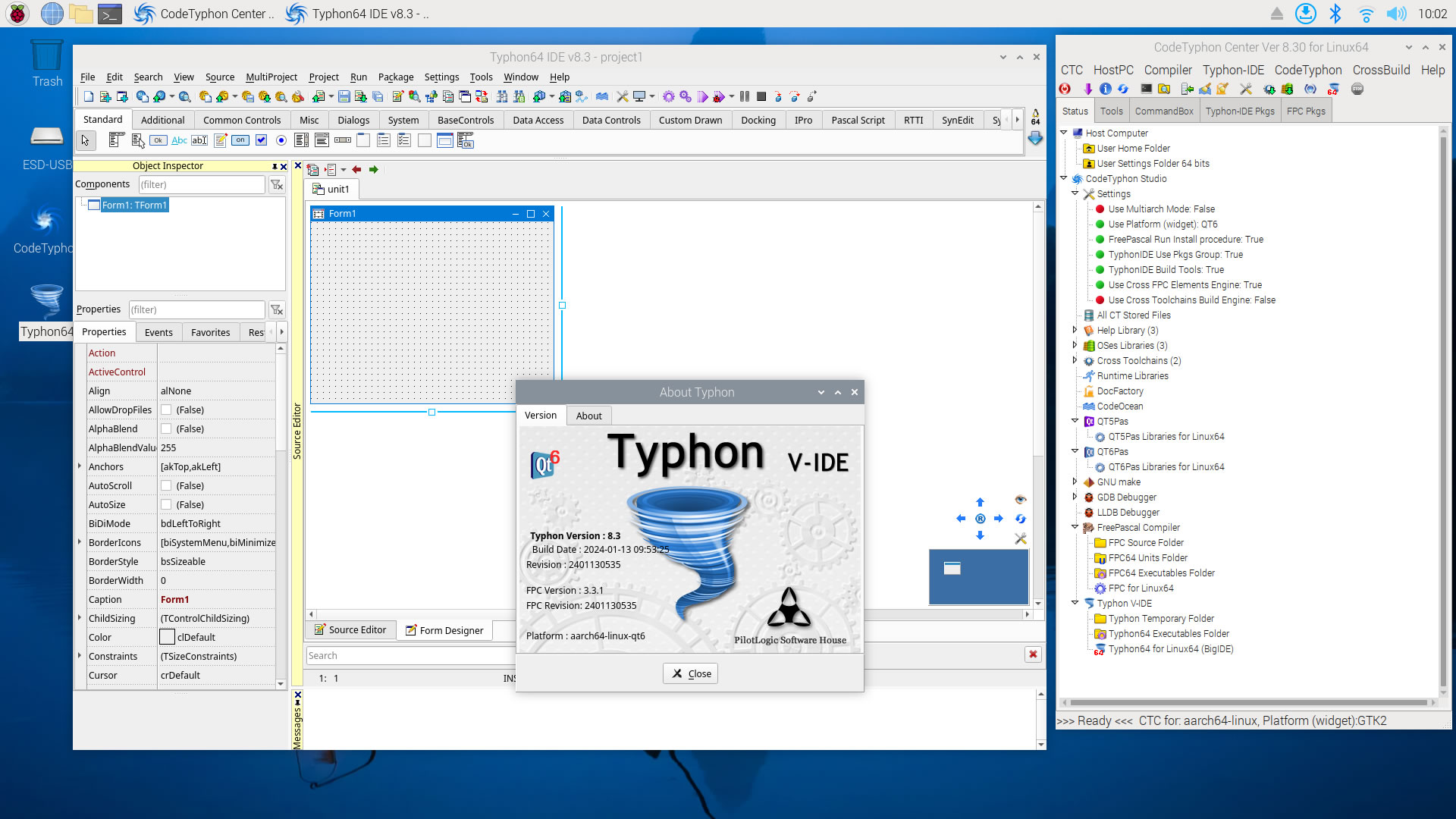Expand the GNU make tree node
Screen dimensions: 1456x819
(x=1075, y=482)
